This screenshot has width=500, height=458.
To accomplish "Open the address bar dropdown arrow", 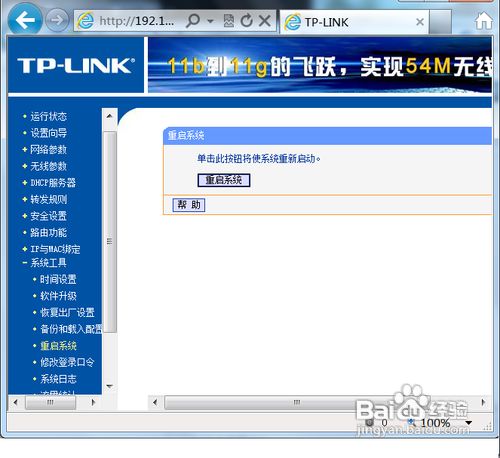I will (x=210, y=21).
